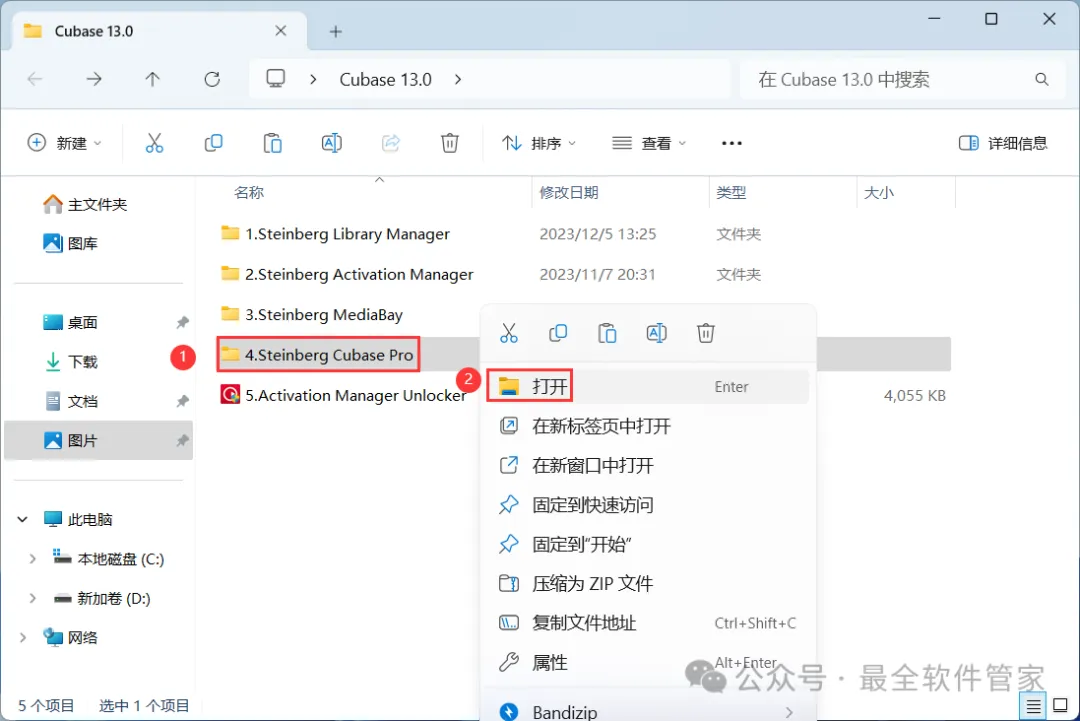Click the Rename icon in the toolbar
The width and height of the screenshot is (1080, 721).
click(x=331, y=143)
